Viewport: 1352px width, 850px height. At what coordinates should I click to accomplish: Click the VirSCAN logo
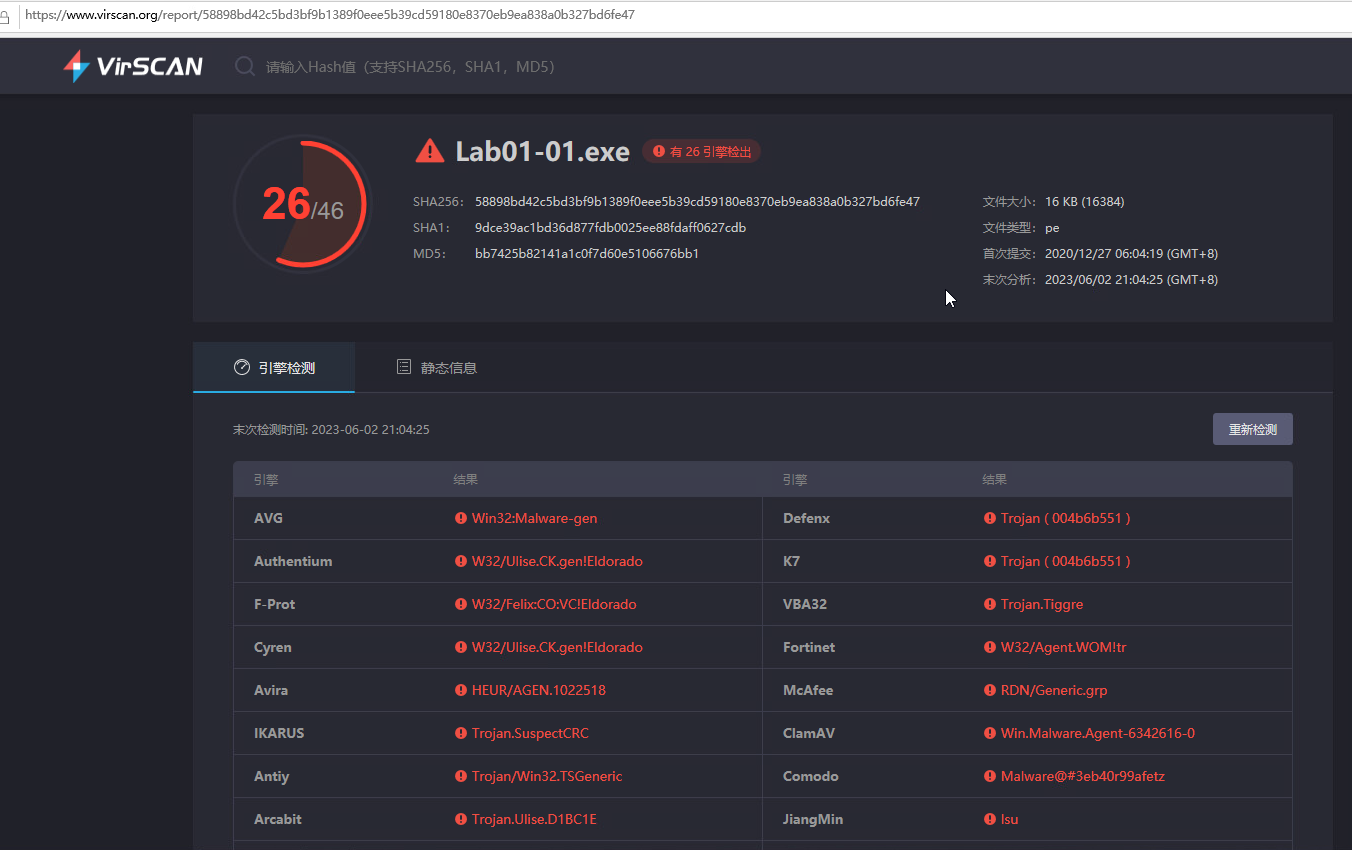(x=132, y=67)
